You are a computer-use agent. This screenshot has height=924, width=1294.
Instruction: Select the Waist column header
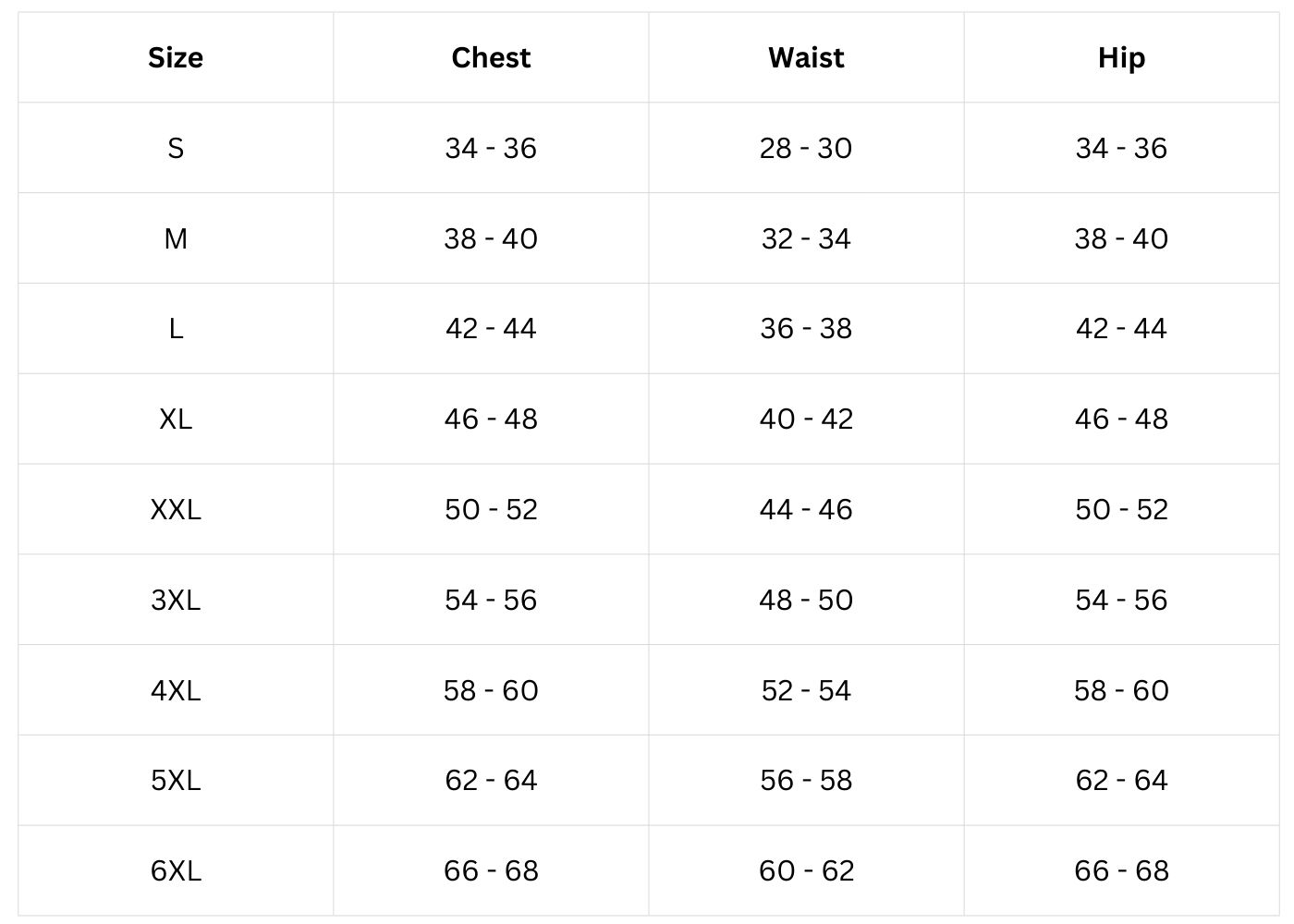click(806, 57)
